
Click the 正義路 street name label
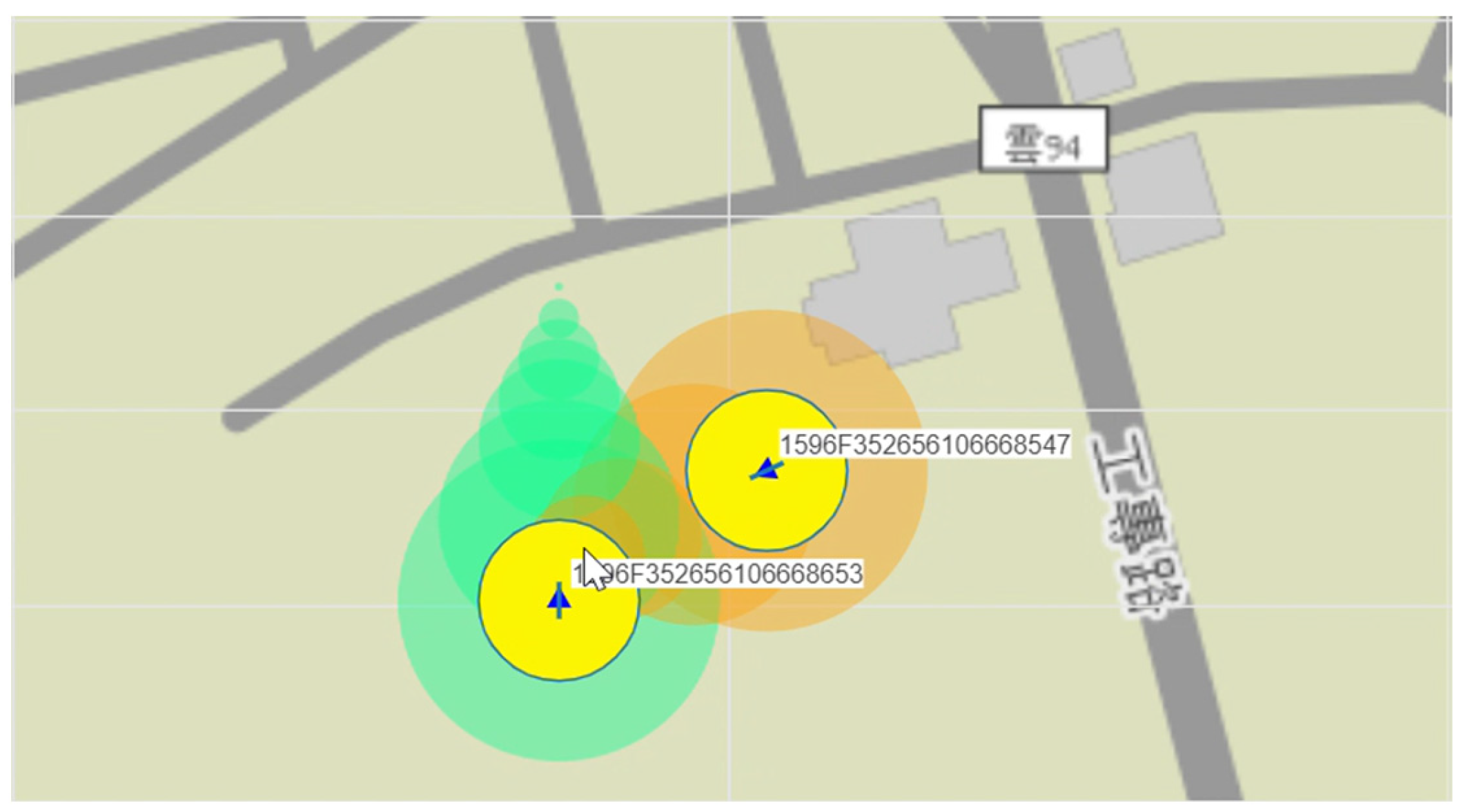click(x=1139, y=522)
